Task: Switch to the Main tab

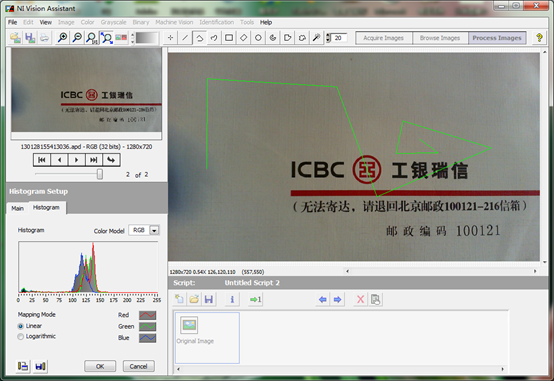Action: [17, 208]
